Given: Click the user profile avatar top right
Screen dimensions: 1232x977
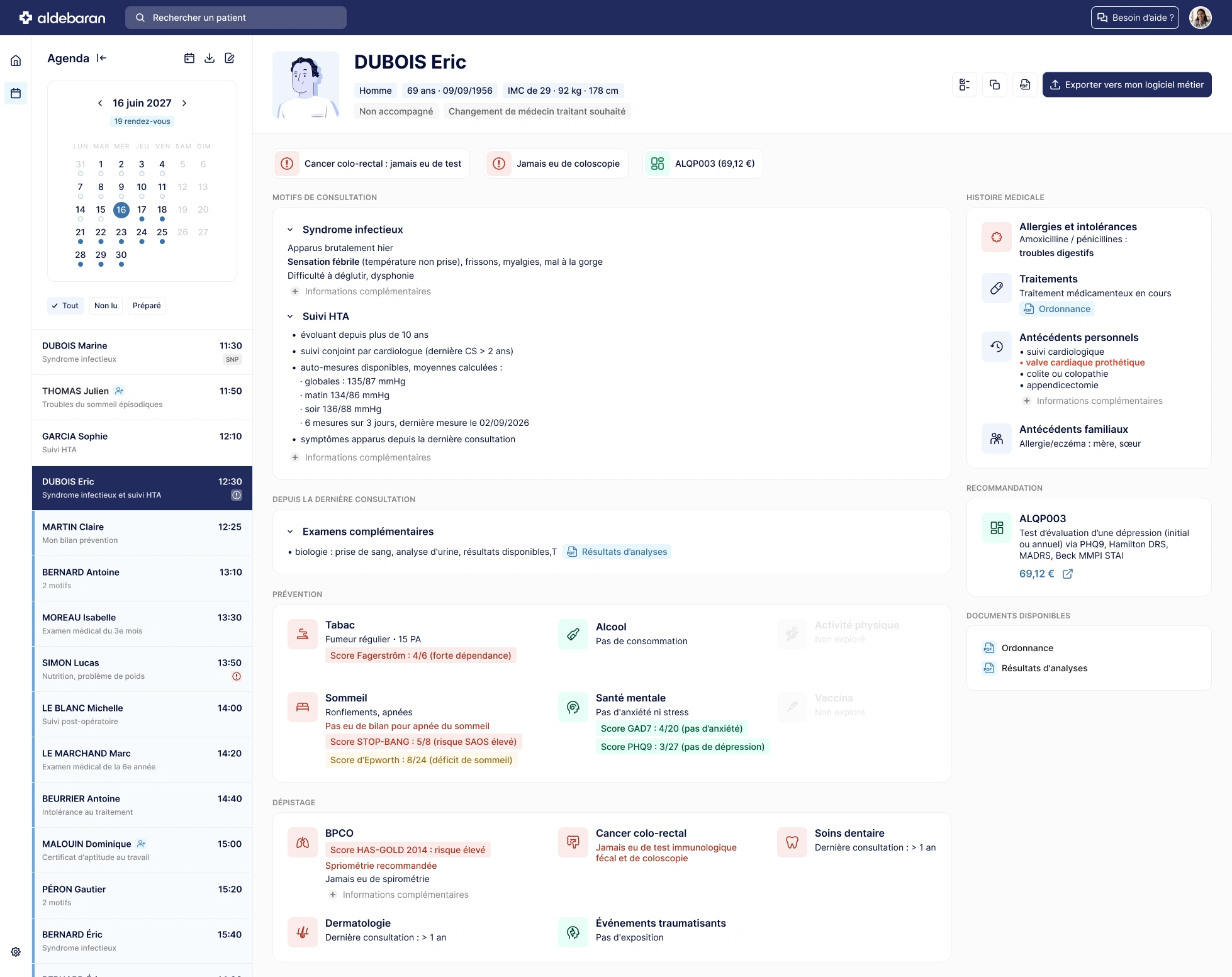Looking at the screenshot, I should click(1201, 18).
